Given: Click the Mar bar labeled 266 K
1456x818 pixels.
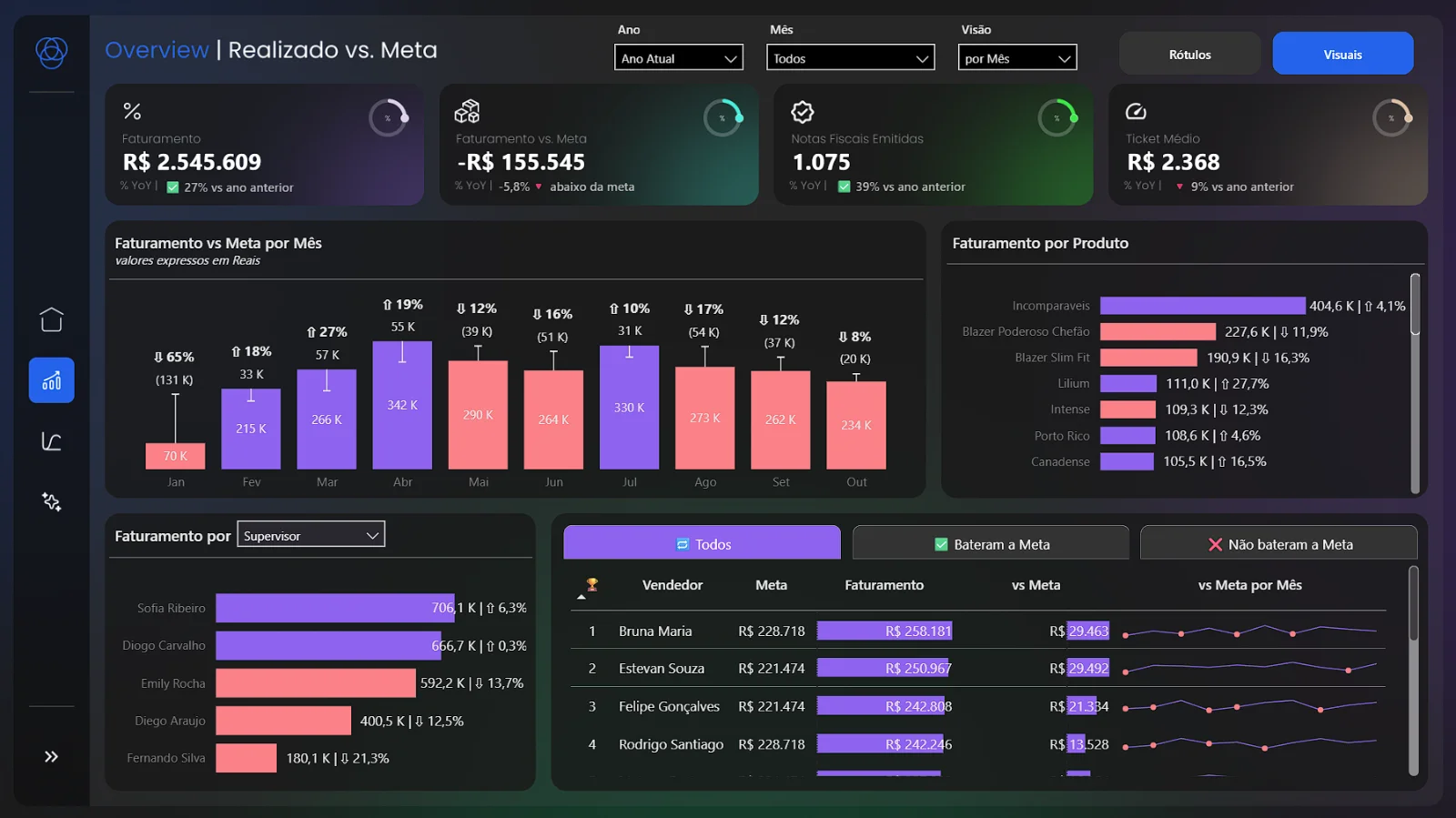Looking at the screenshot, I should pyautogui.click(x=327, y=419).
